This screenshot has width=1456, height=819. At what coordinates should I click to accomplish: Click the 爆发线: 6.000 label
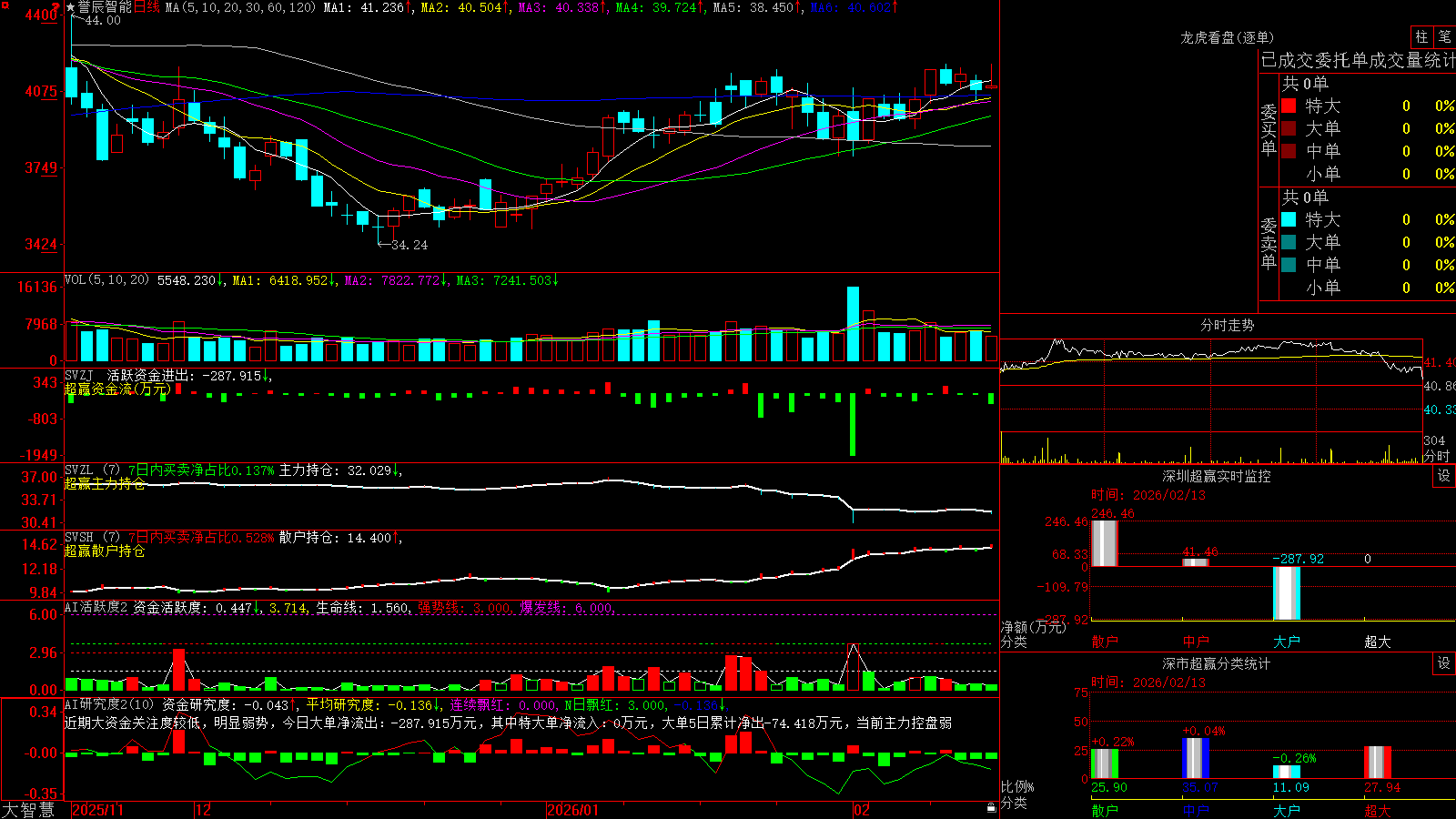(568, 607)
